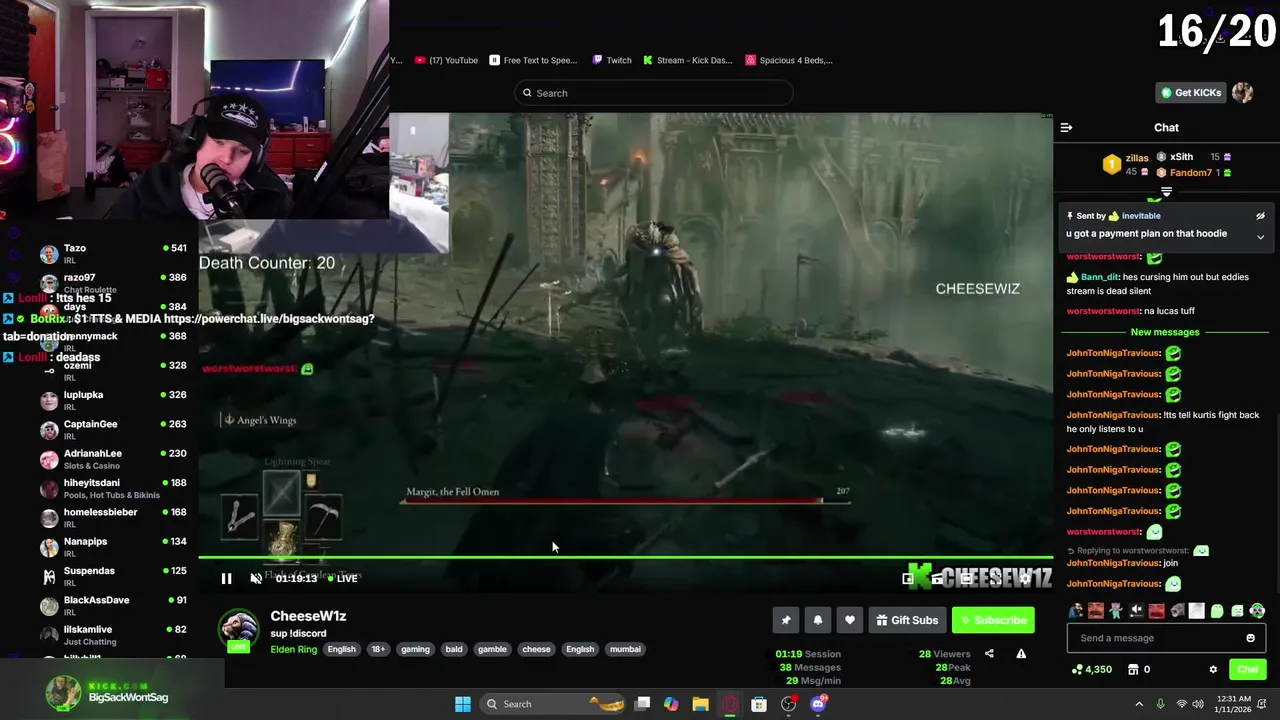The width and height of the screenshot is (1280, 720).
Task: Open the YouTube bookmark
Action: [446, 60]
